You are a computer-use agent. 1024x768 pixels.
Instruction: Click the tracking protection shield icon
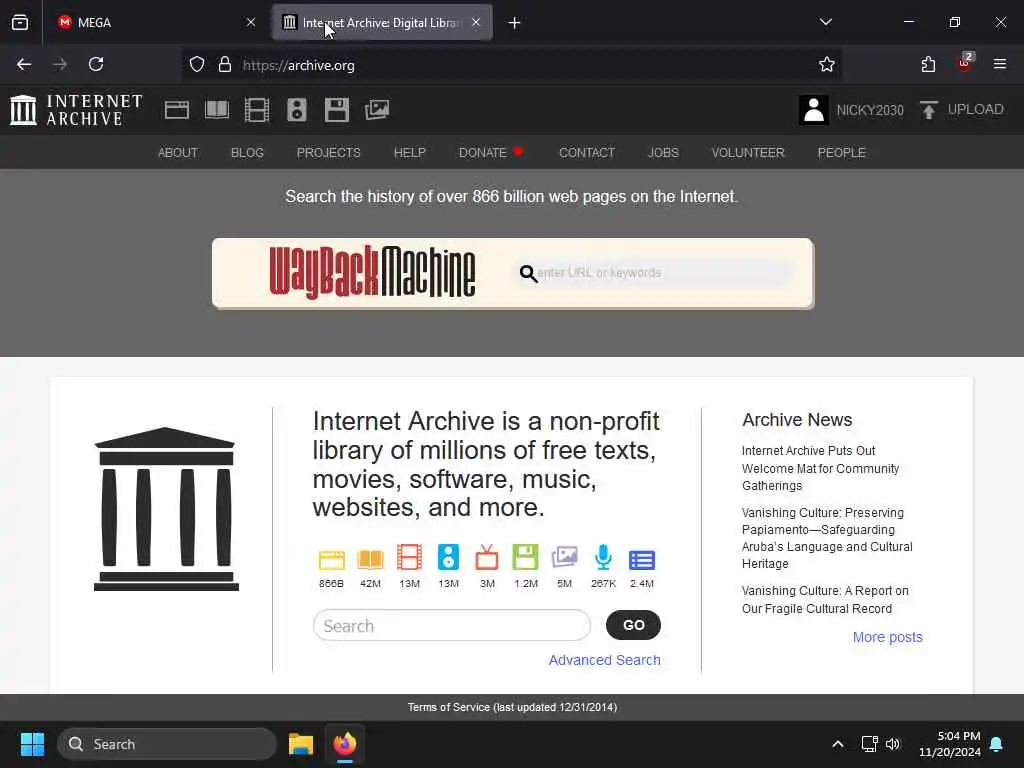click(x=197, y=65)
